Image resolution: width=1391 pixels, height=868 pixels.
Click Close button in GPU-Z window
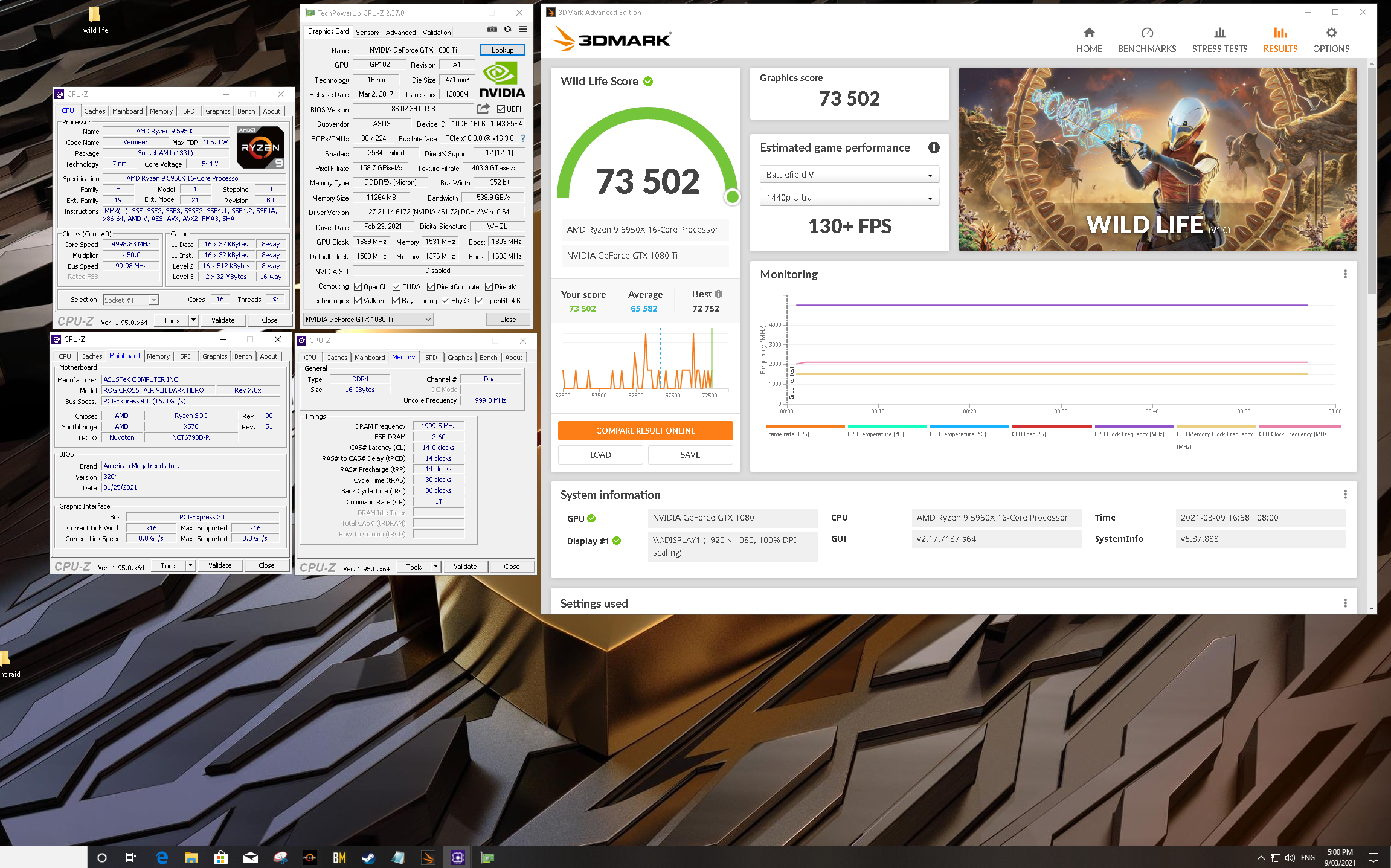click(x=507, y=320)
